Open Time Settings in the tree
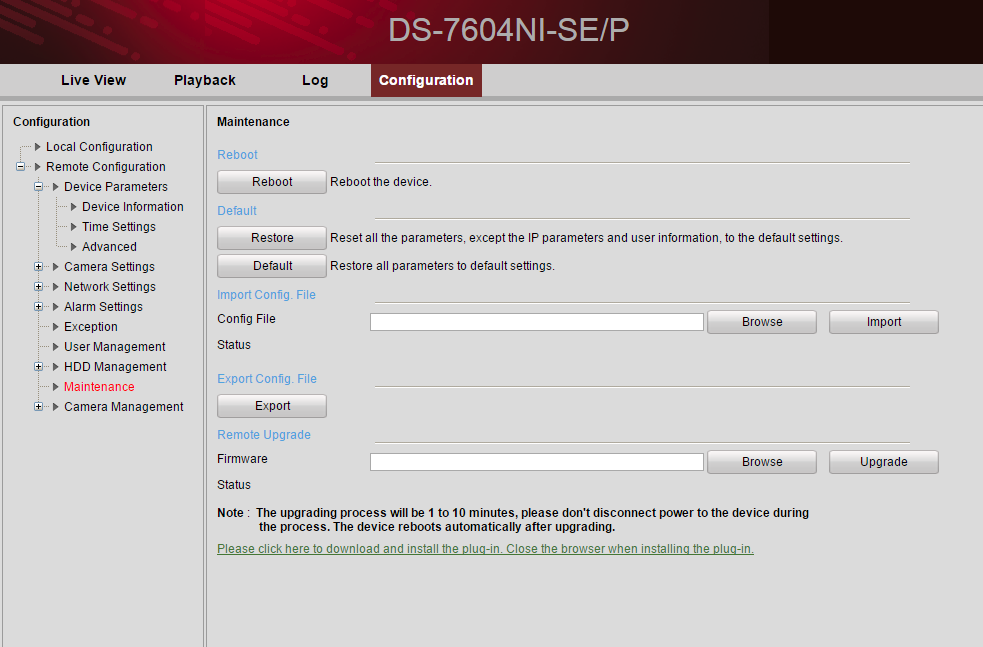The height and width of the screenshot is (647, 983). (x=118, y=227)
